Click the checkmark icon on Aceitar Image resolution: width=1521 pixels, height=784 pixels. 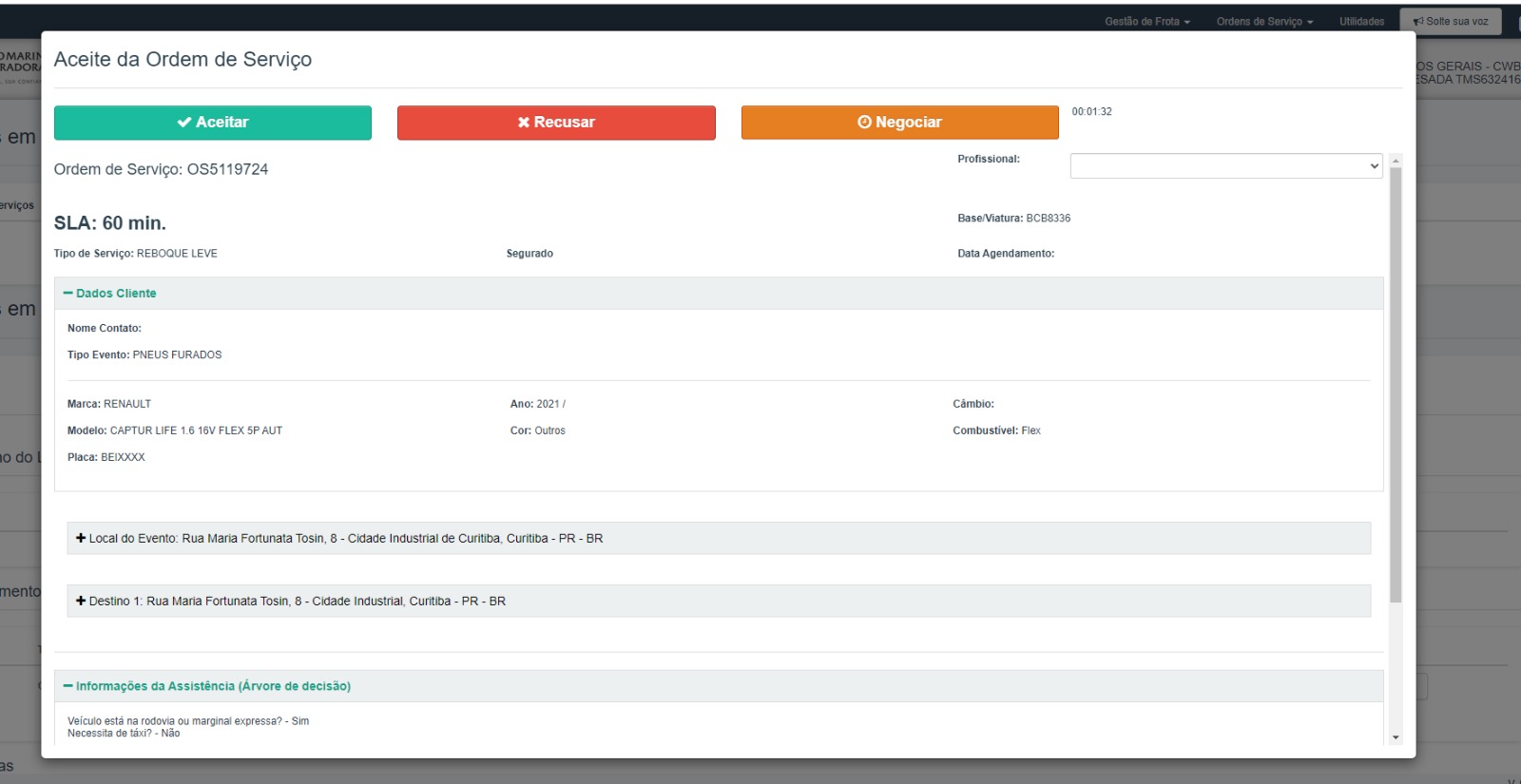184,123
